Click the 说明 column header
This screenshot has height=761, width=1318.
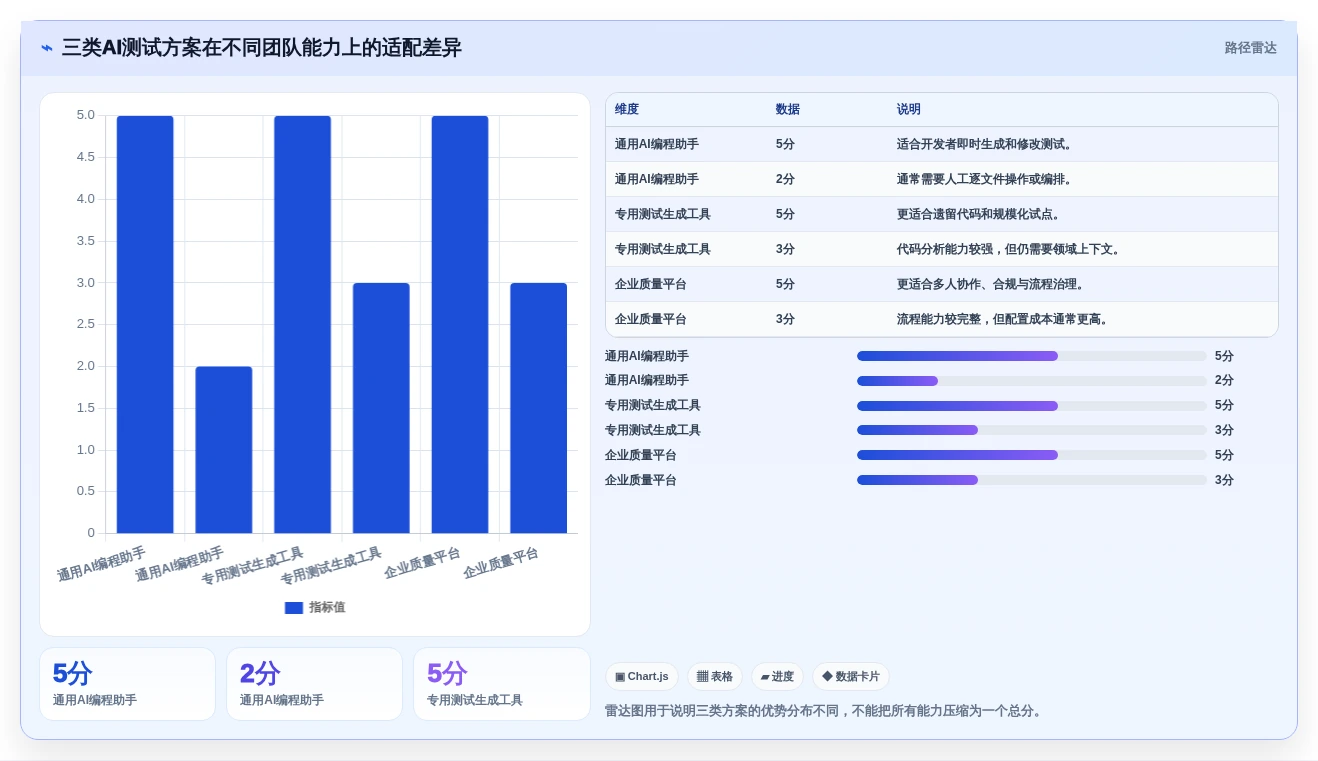click(909, 110)
